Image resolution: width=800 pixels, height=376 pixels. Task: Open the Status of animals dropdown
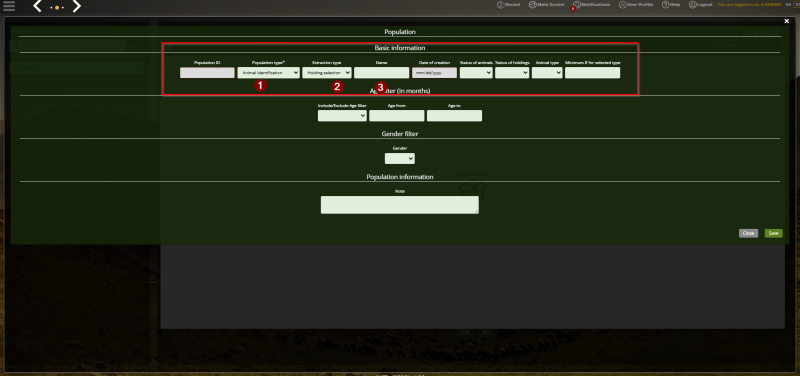[x=476, y=73]
